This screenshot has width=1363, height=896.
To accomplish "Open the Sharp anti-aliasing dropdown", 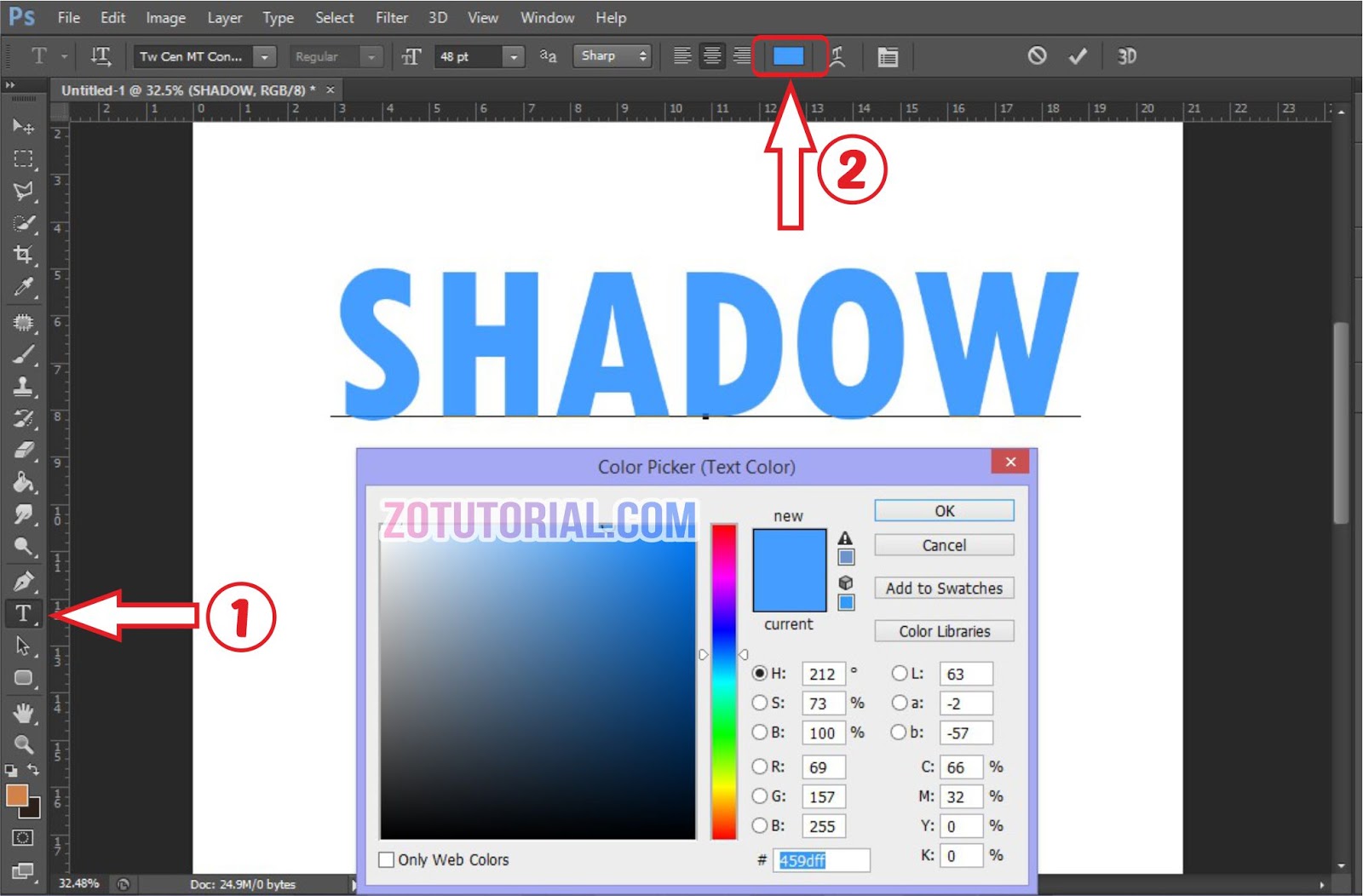I will (x=643, y=56).
